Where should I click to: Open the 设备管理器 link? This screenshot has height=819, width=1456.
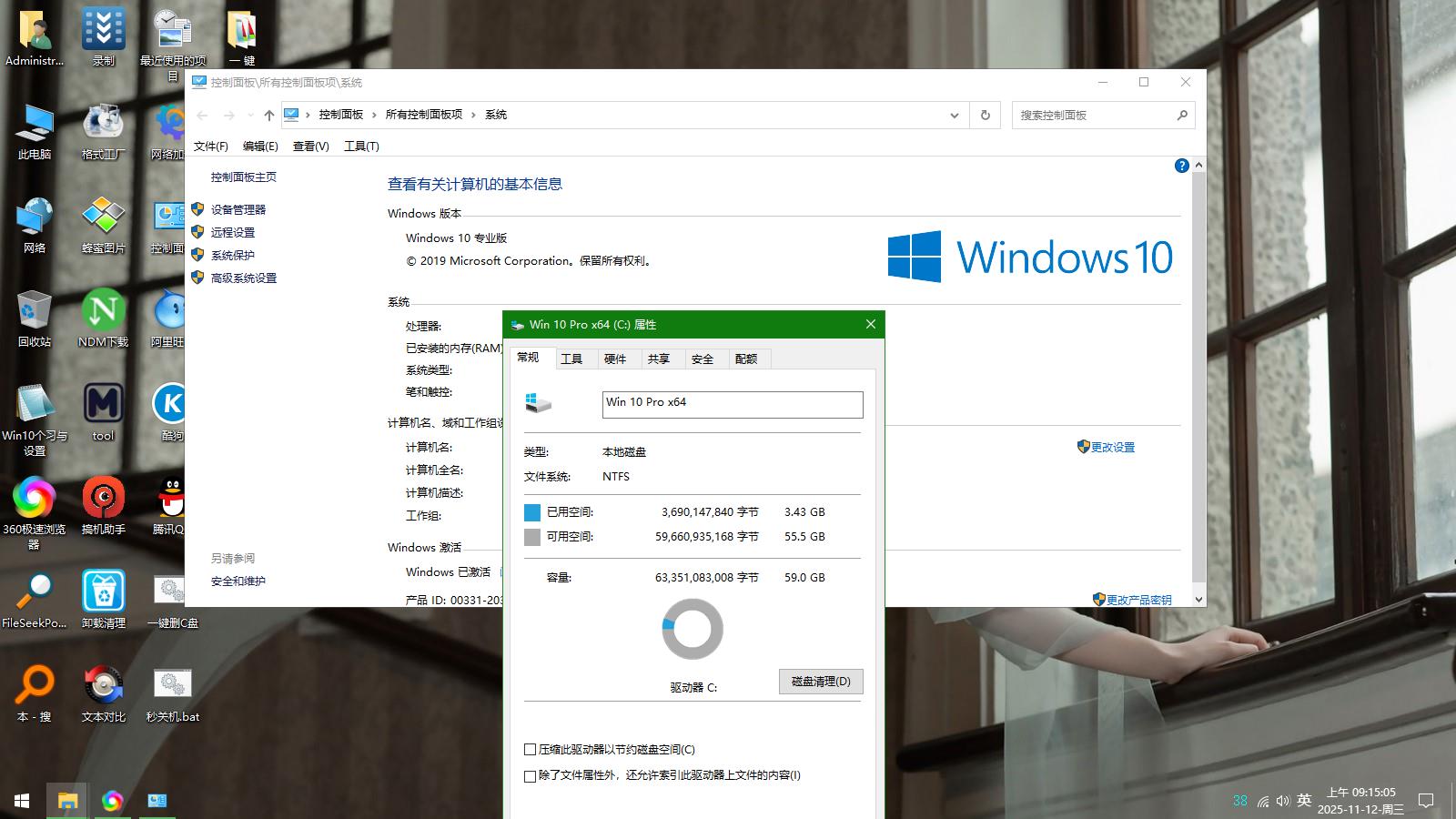click(238, 209)
